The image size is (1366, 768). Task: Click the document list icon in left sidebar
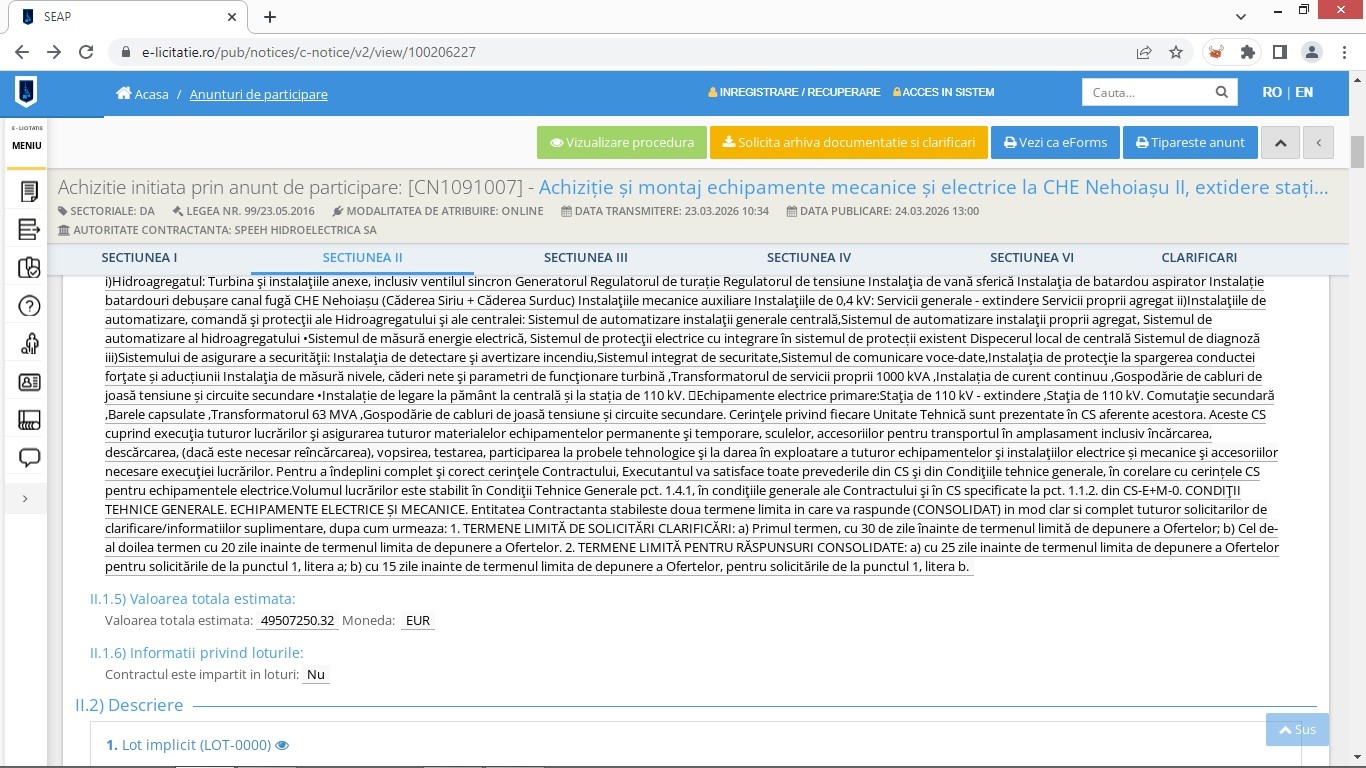[29, 229]
